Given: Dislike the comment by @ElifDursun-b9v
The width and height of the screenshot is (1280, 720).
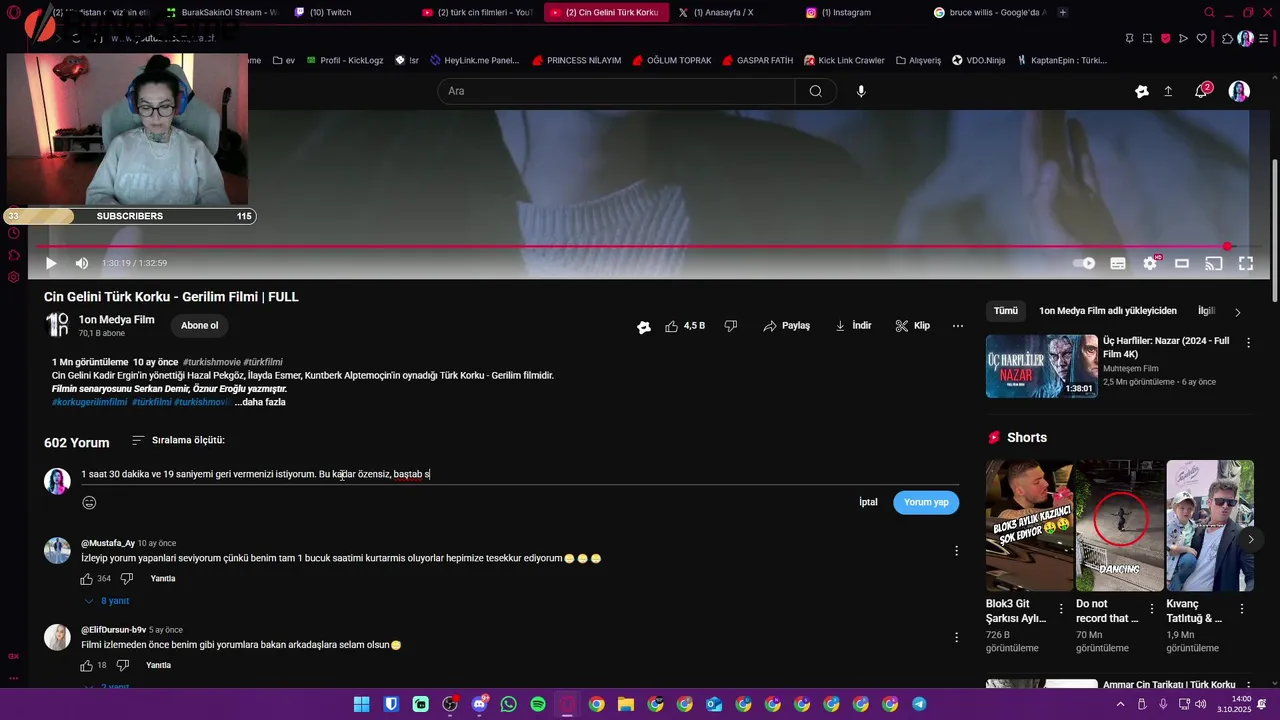Looking at the screenshot, I should pyautogui.click(x=123, y=665).
